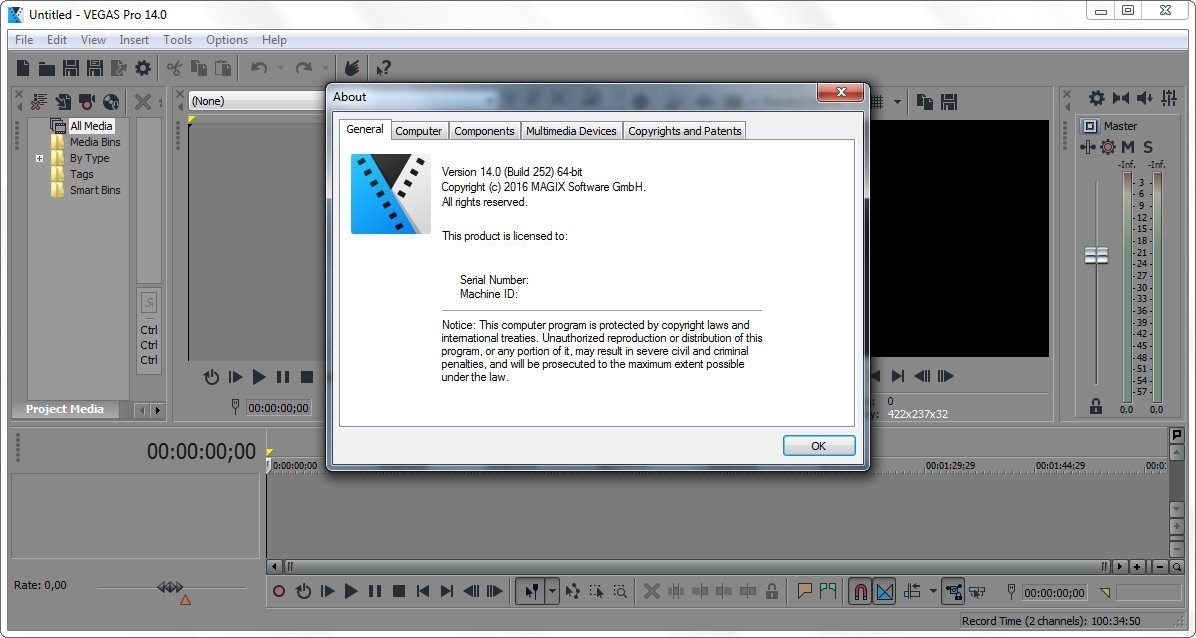The width and height of the screenshot is (1196, 638).
Task: Click Remove unused media icon in Project Media
Action: point(40,102)
